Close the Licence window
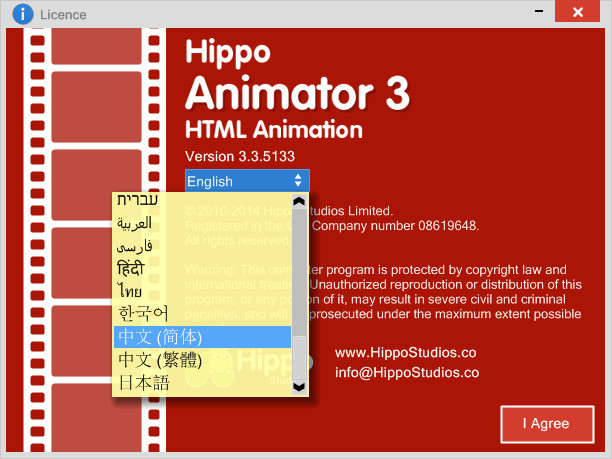Image resolution: width=612 pixels, height=459 pixels. (x=575, y=14)
